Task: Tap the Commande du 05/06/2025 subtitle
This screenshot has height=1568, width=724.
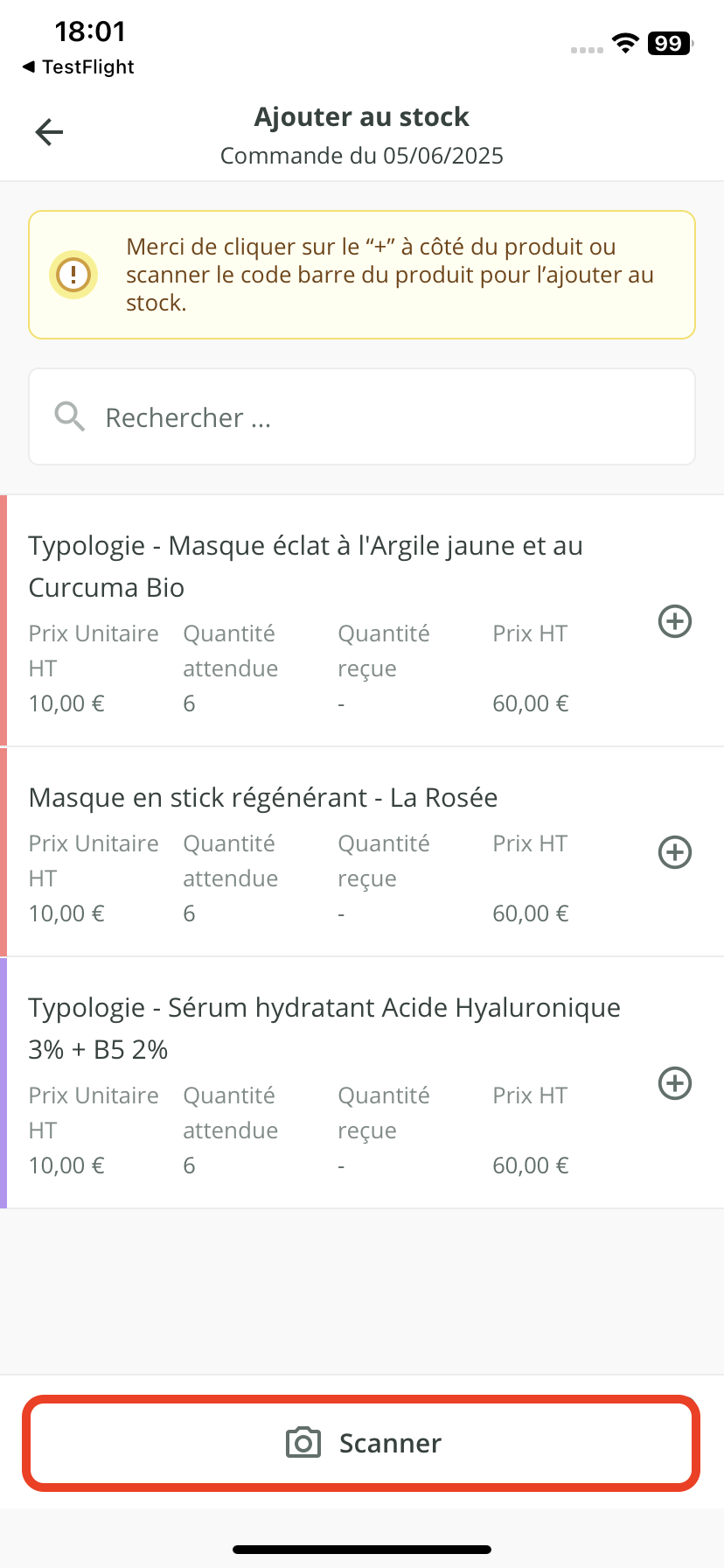Action: 362,156
